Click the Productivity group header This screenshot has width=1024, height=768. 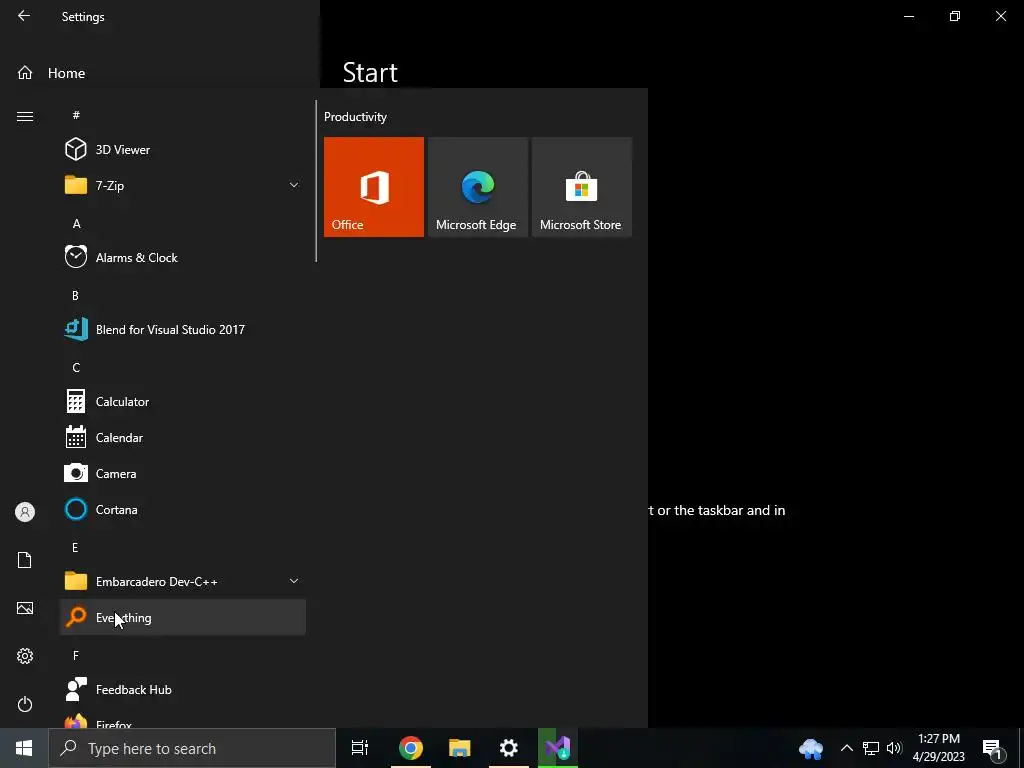click(x=355, y=117)
